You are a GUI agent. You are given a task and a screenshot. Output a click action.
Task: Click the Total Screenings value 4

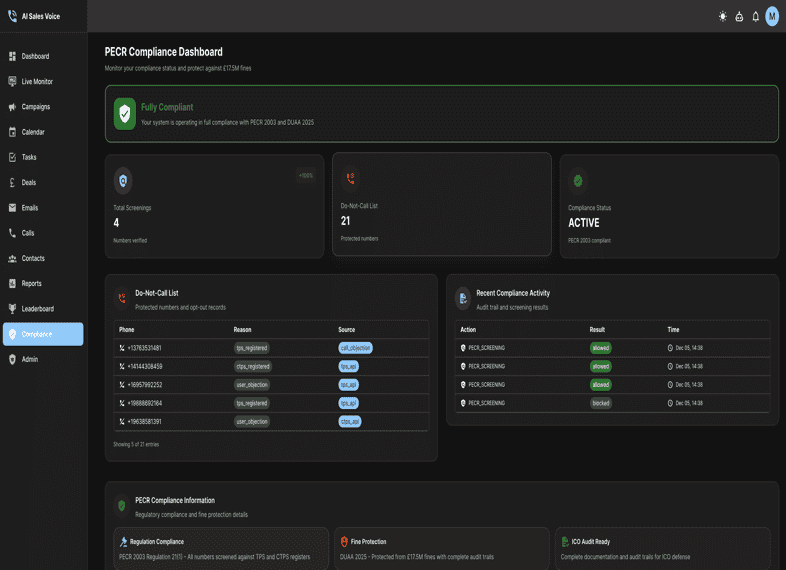coord(116,223)
